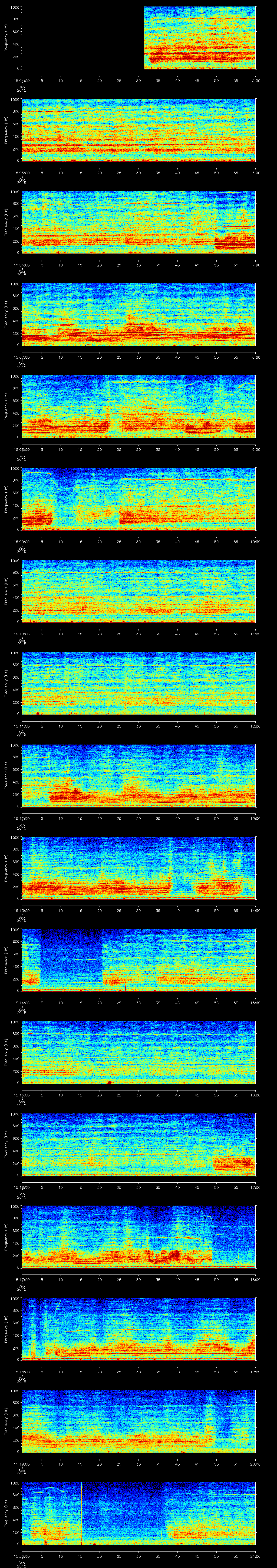Image resolution: width=277 pixels, height=1568 pixels.
Task: Pick the 15:20:00 time axis label
Action: [x=22, y=1556]
